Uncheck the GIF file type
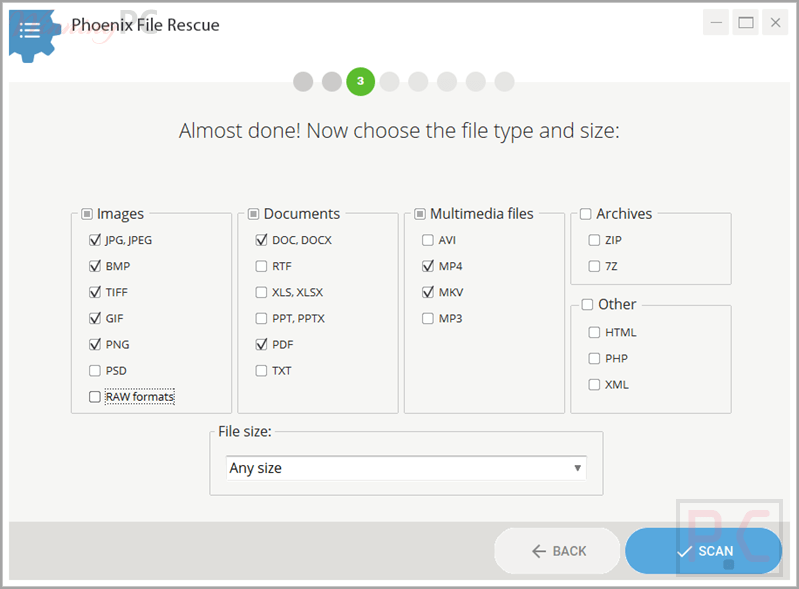This screenshot has width=799, height=589. point(95,318)
